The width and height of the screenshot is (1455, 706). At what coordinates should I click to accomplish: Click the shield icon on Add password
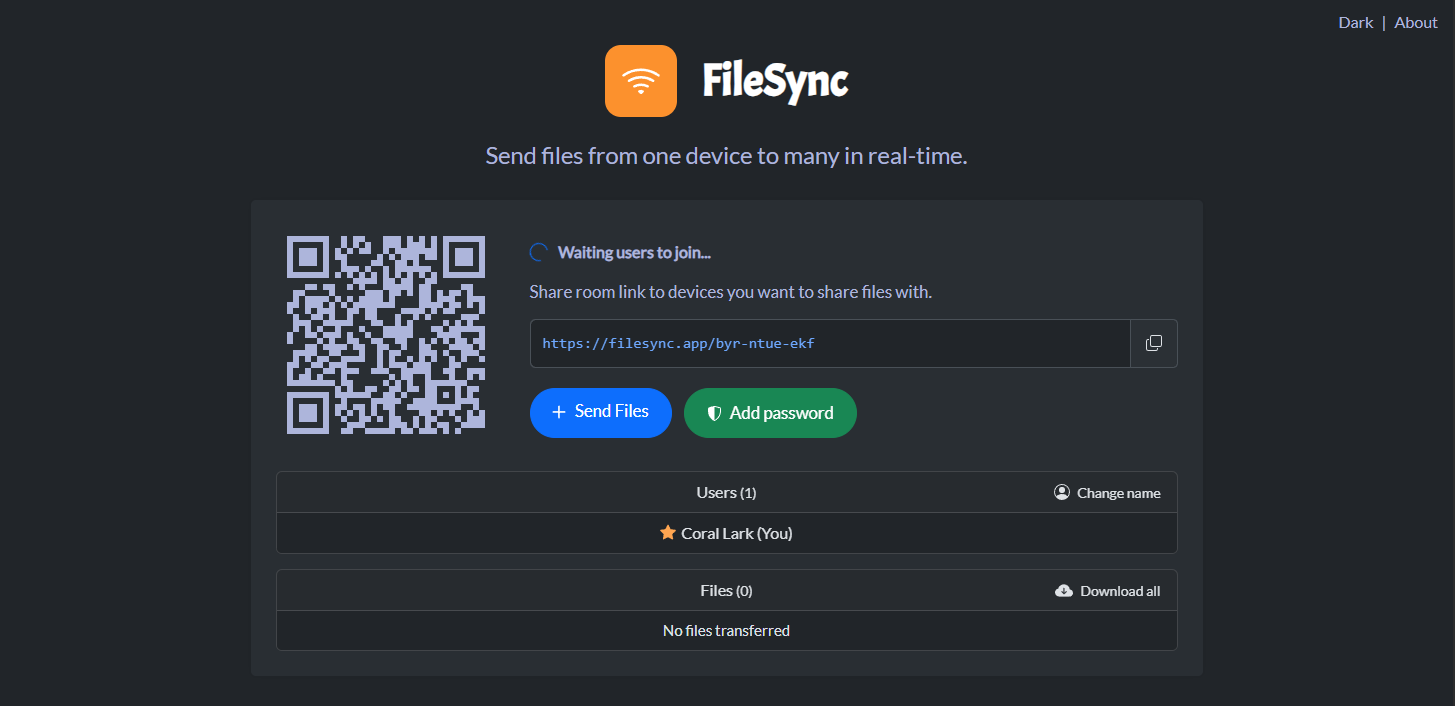714,413
